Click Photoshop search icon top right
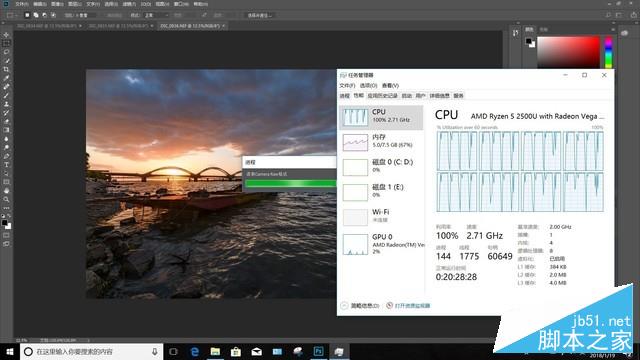 pyautogui.click(x=608, y=15)
